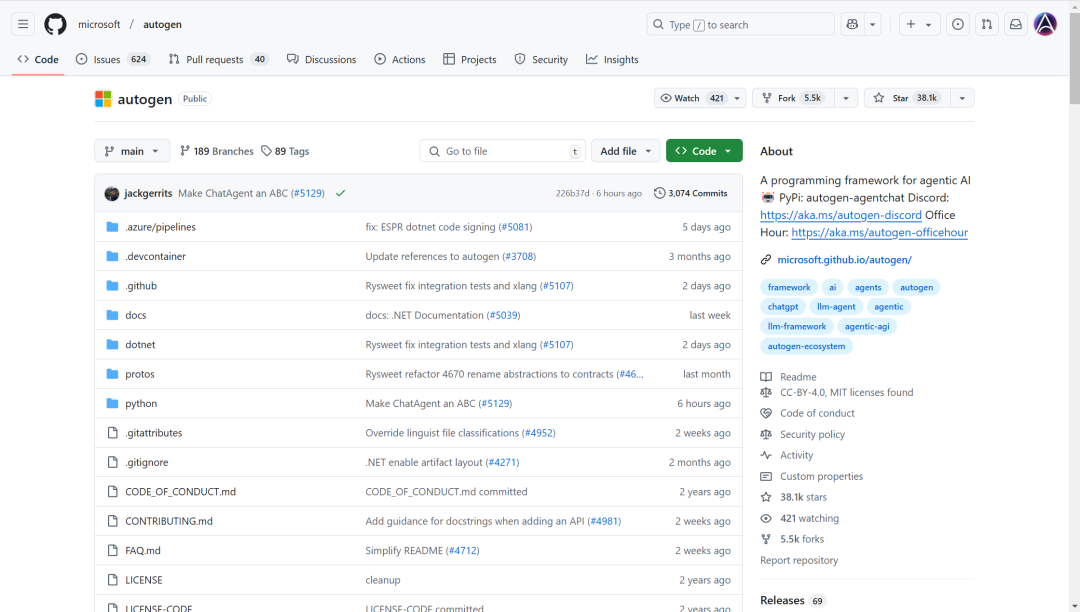1080x612 pixels.
Task: Open the python folder
Action: (x=141, y=403)
